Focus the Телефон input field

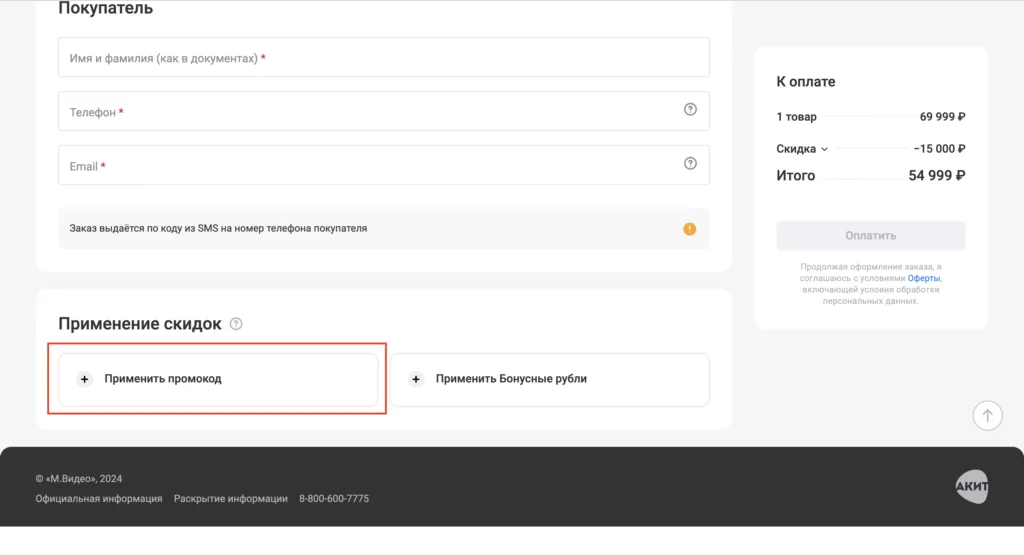point(370,112)
